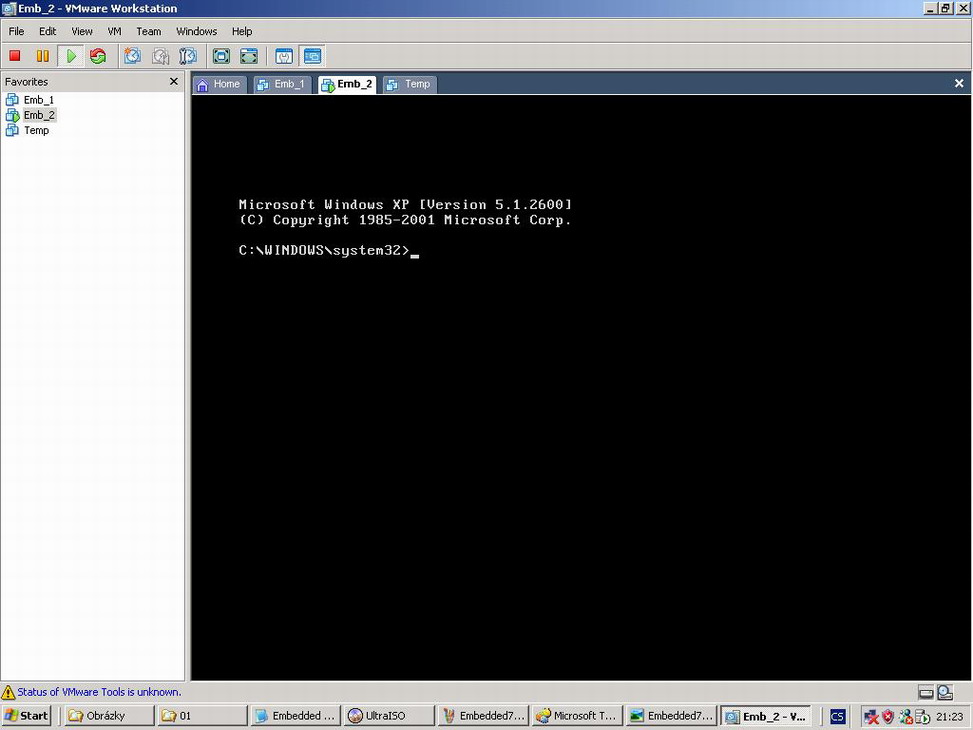
Task: Power off VM with red stop button
Action: (15, 56)
